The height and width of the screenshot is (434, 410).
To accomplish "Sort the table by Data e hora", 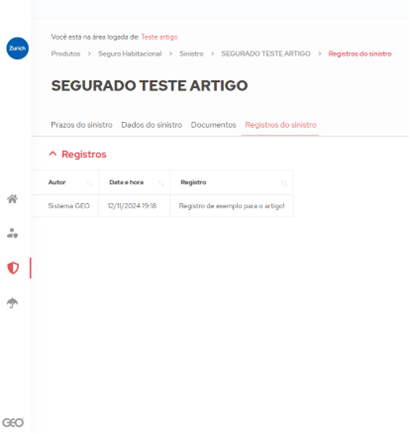I will coord(161,183).
